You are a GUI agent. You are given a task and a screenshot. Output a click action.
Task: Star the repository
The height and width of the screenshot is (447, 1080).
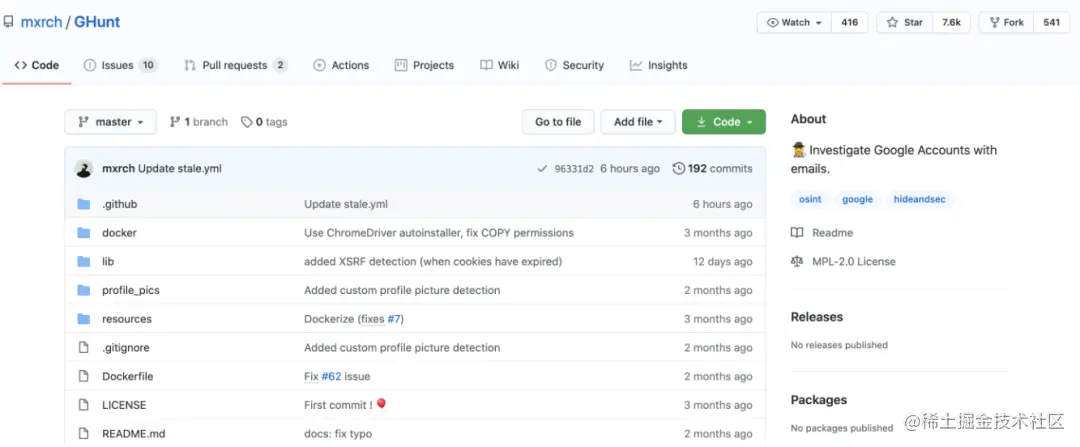(x=904, y=23)
